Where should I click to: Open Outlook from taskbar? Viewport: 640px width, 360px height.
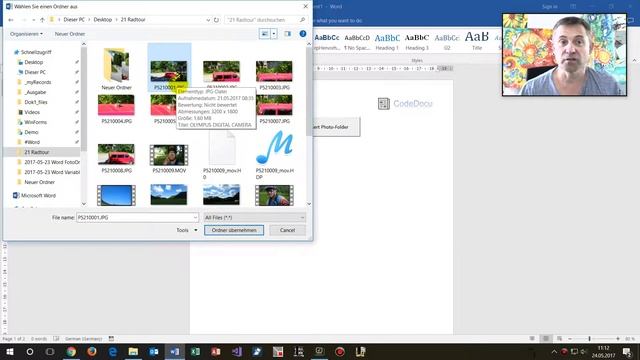tap(154, 351)
